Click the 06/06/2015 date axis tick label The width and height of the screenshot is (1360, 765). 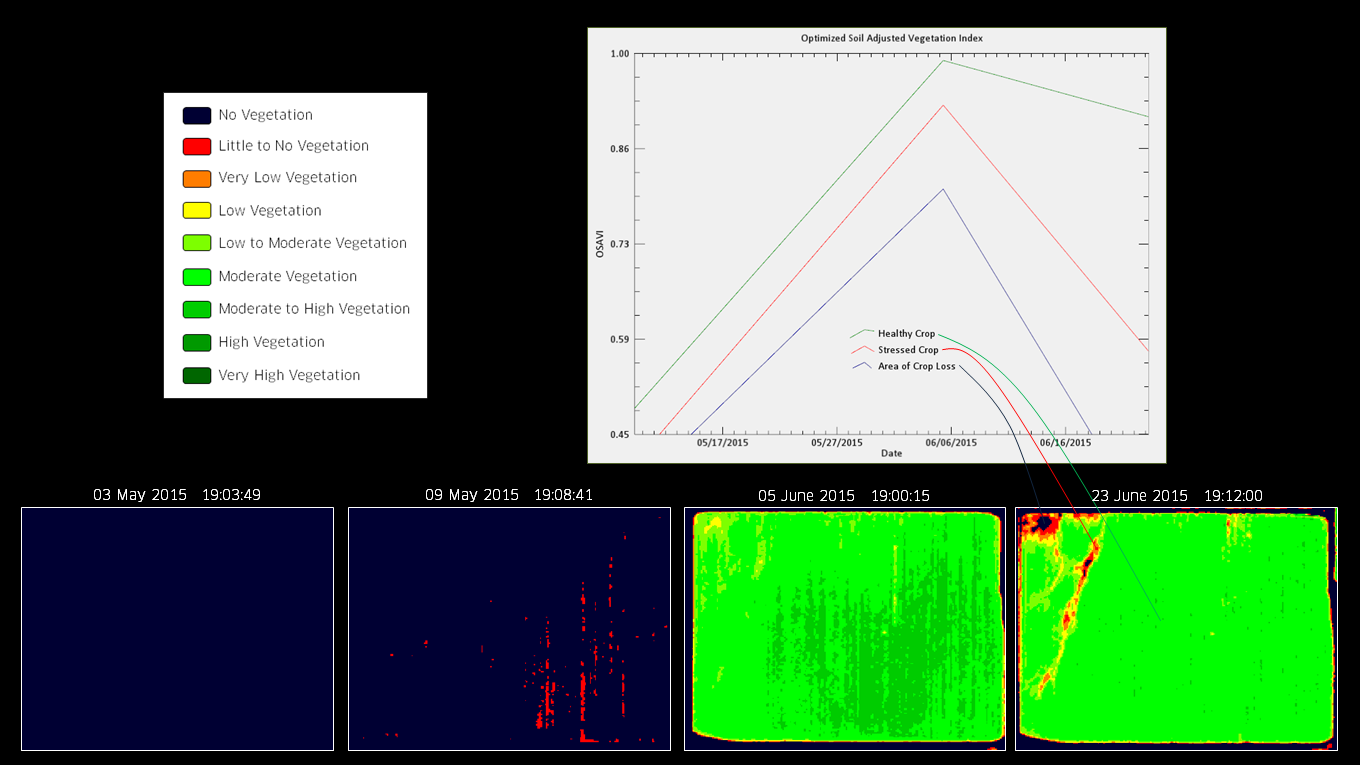[x=951, y=442]
